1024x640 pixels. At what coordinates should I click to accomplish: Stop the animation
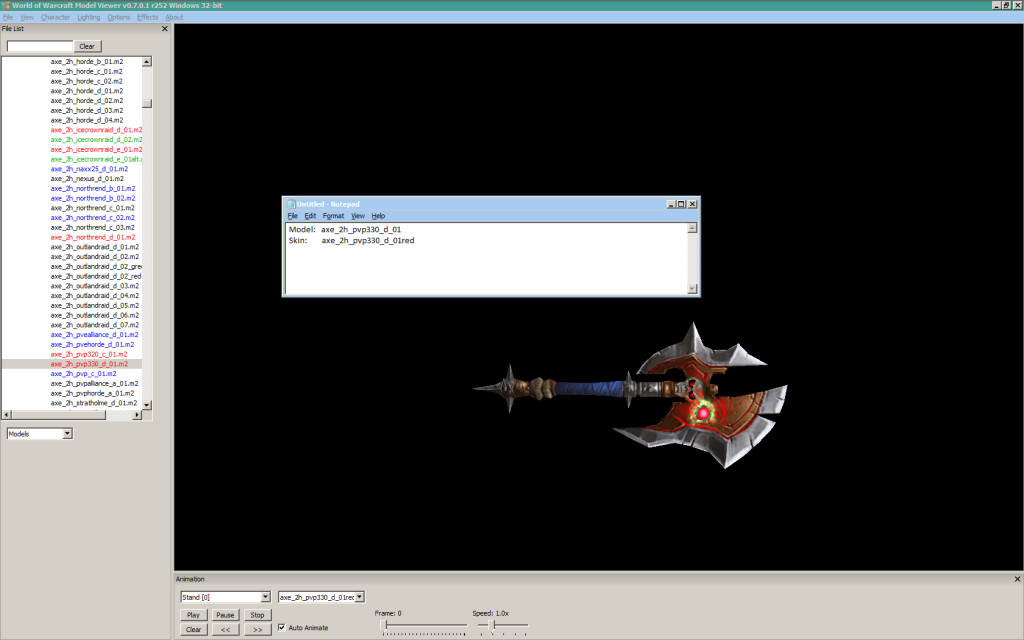257,615
